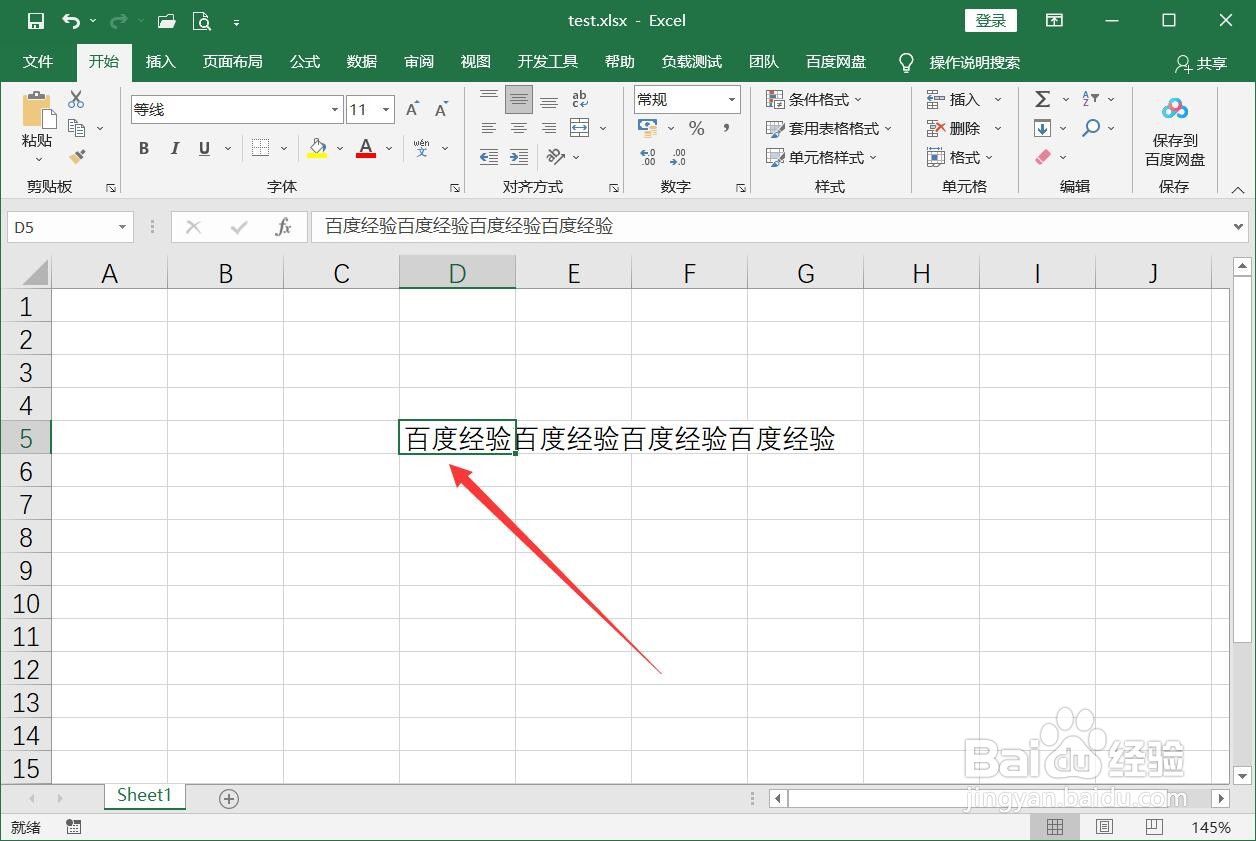Open the 文件 File menu
This screenshot has height=841, width=1256.
[38, 62]
